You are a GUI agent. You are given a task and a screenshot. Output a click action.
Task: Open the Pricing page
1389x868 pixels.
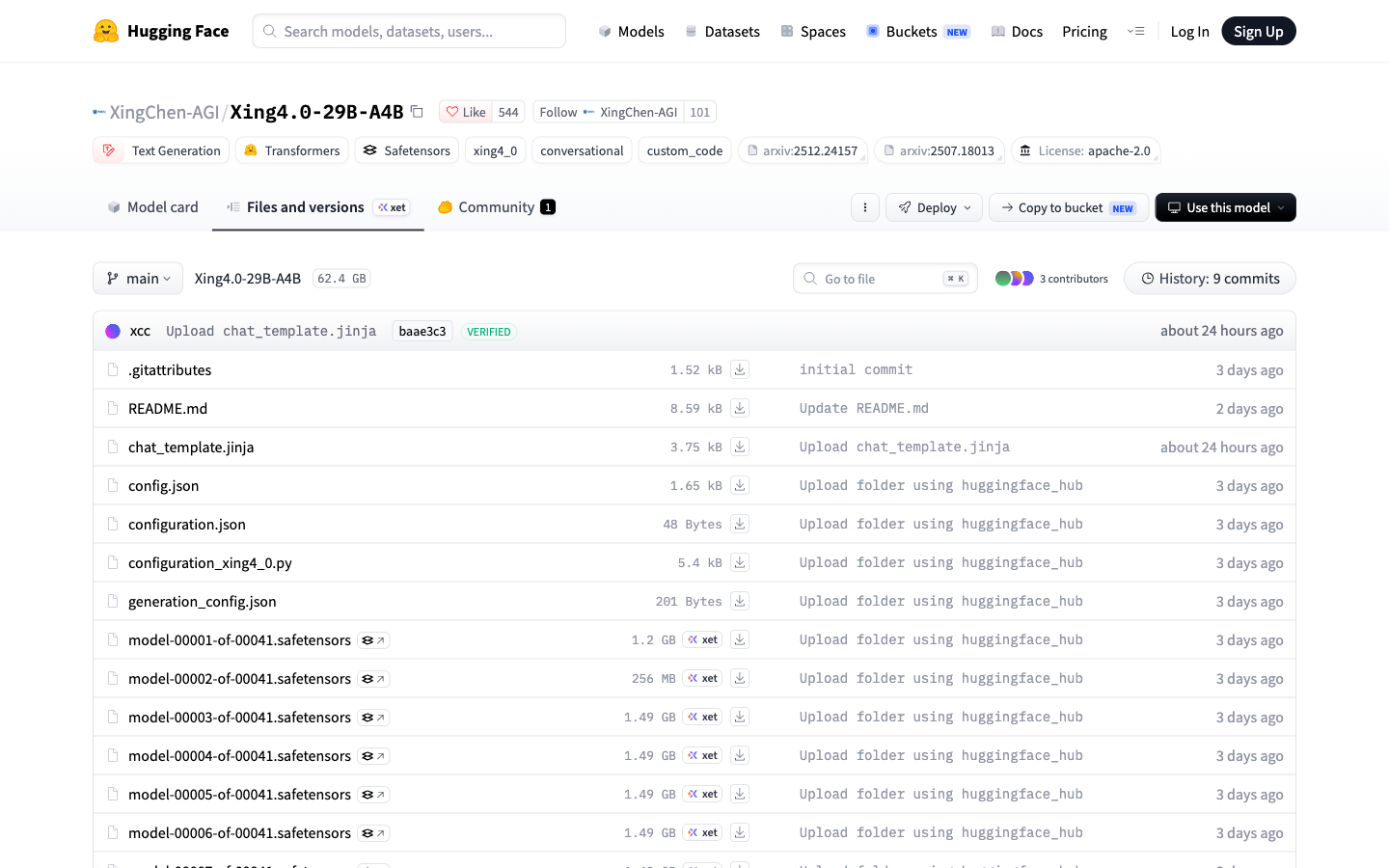pos(1084,32)
